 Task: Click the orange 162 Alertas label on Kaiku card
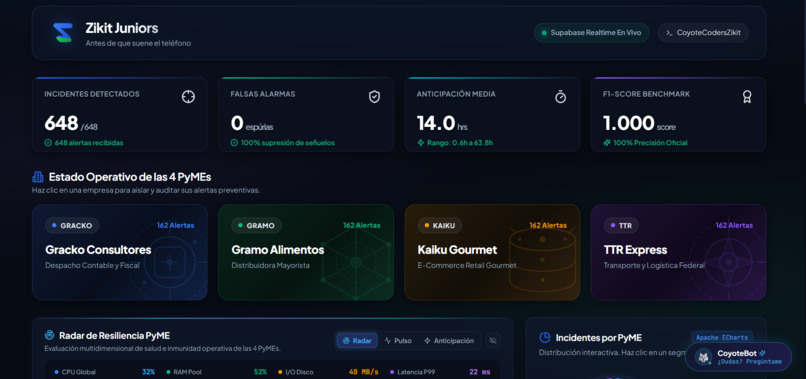click(x=548, y=225)
